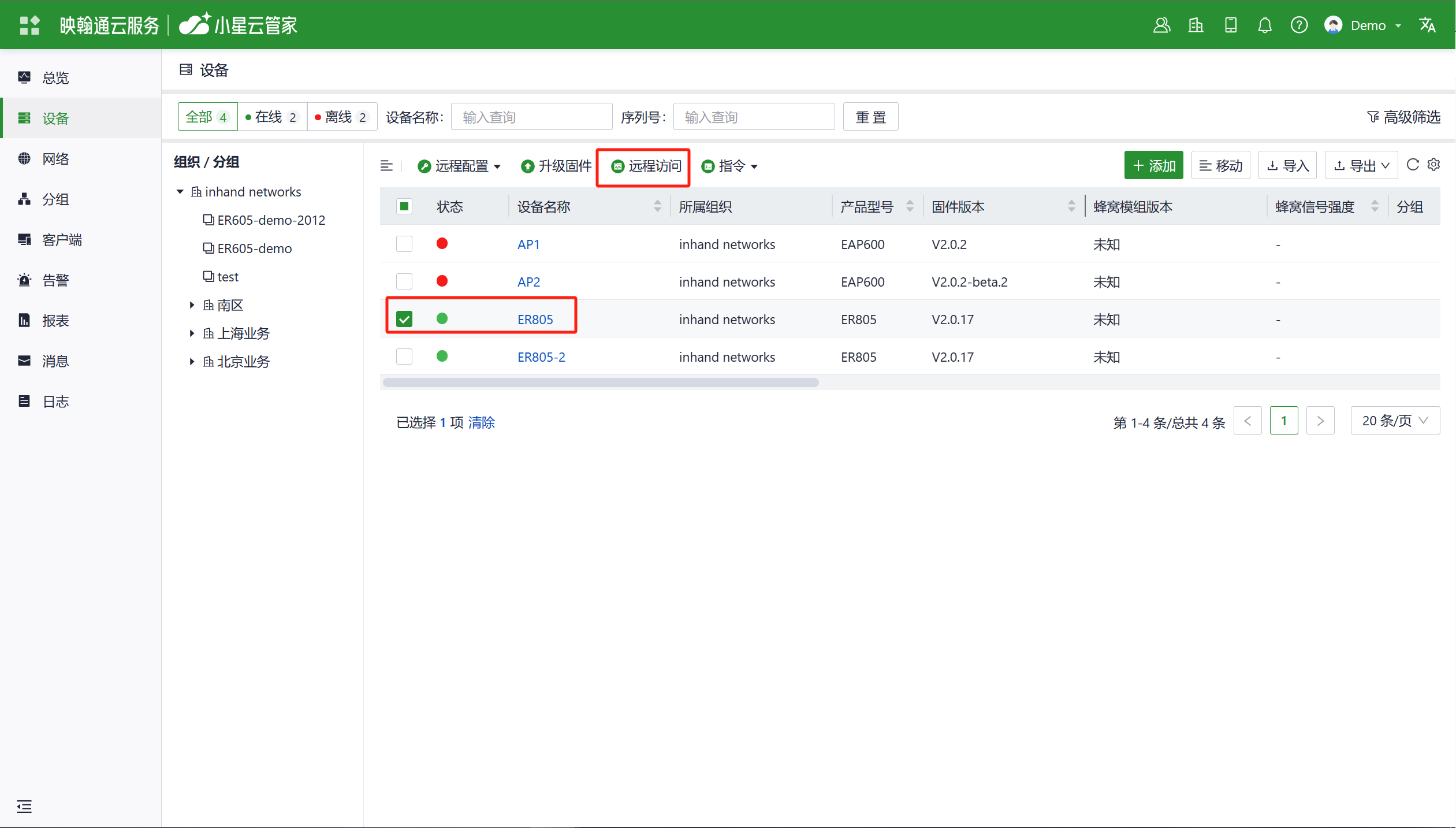Click the refresh icon beside export
This screenshot has height=828, width=1456.
point(1413,165)
